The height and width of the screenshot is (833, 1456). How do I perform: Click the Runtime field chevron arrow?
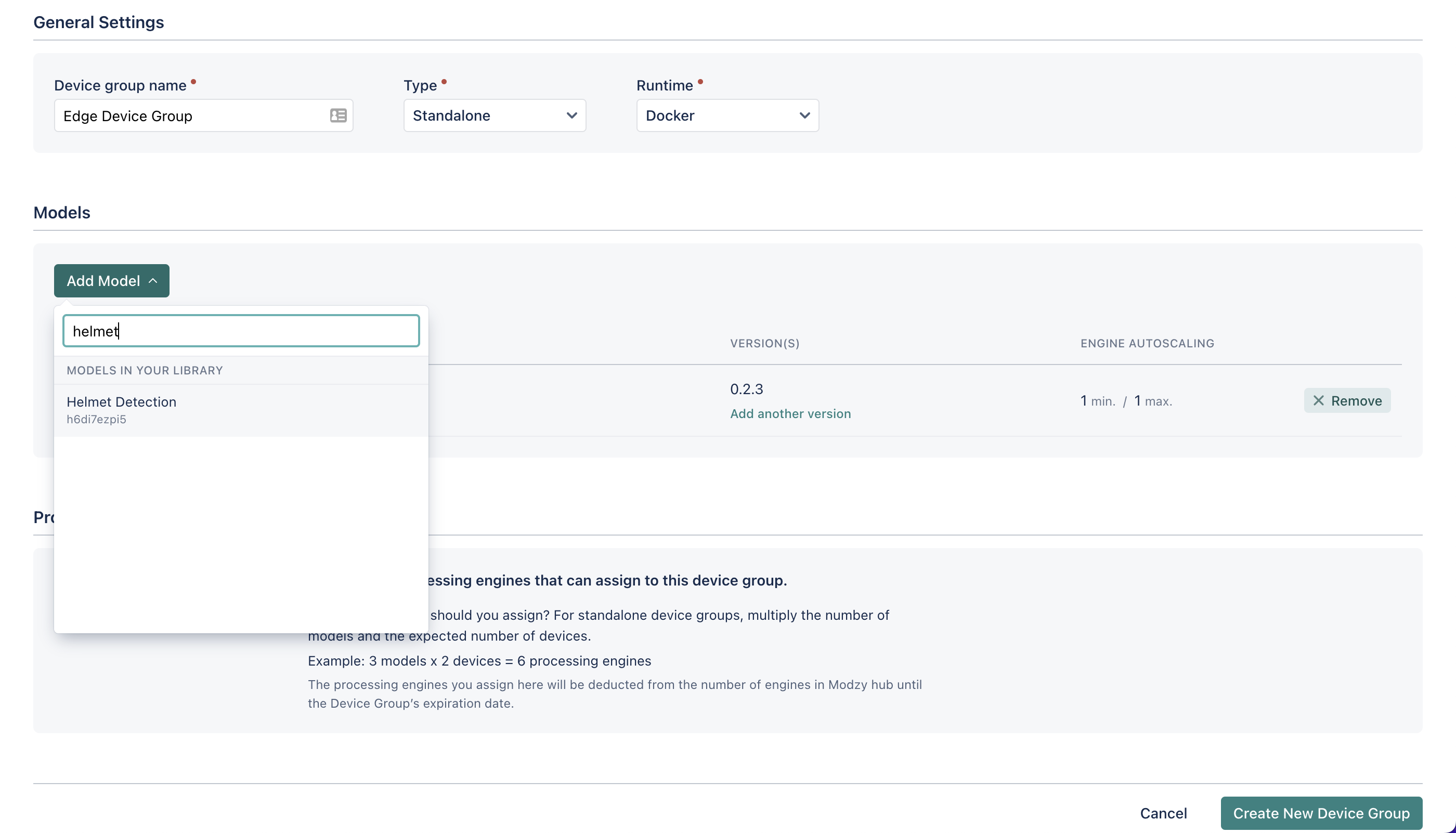pyautogui.click(x=804, y=115)
